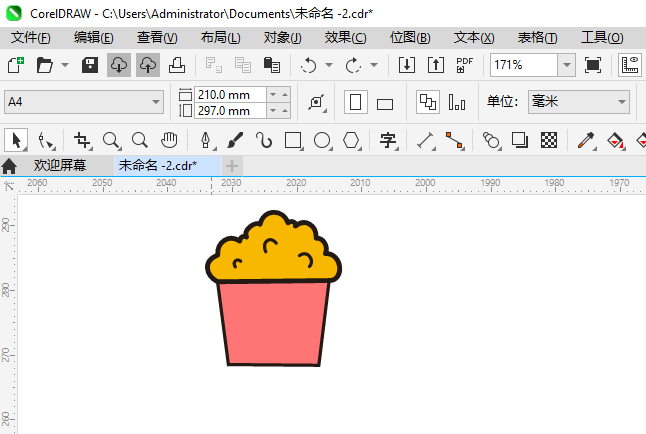Open the units dropdown showing 毫米
This screenshot has width=646, height=434.
coord(620,102)
